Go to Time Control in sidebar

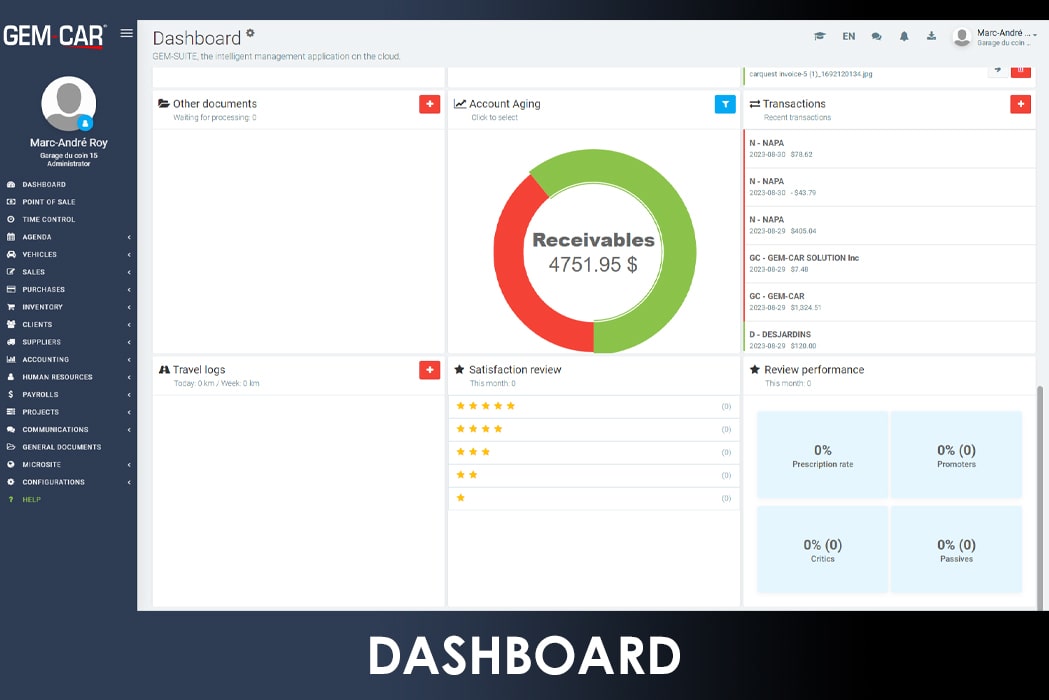(x=48, y=219)
